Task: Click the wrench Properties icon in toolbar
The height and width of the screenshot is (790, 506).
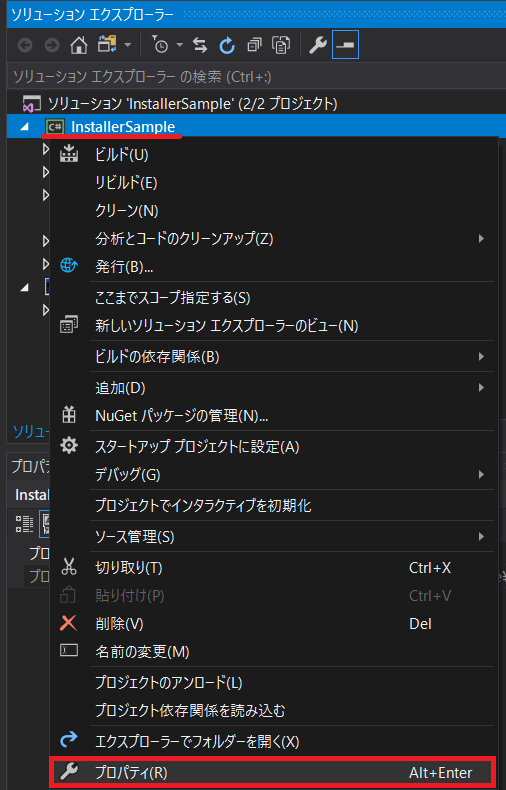Action: 318,45
